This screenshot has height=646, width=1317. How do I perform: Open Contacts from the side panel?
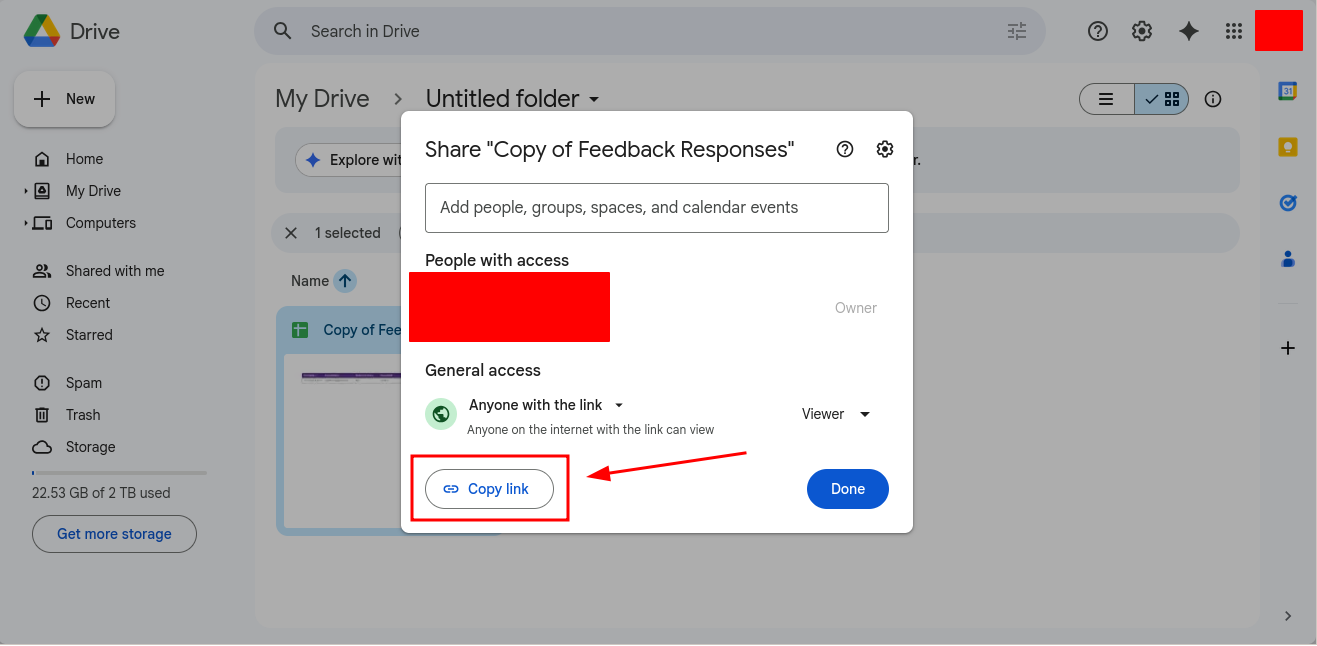tap(1287, 259)
